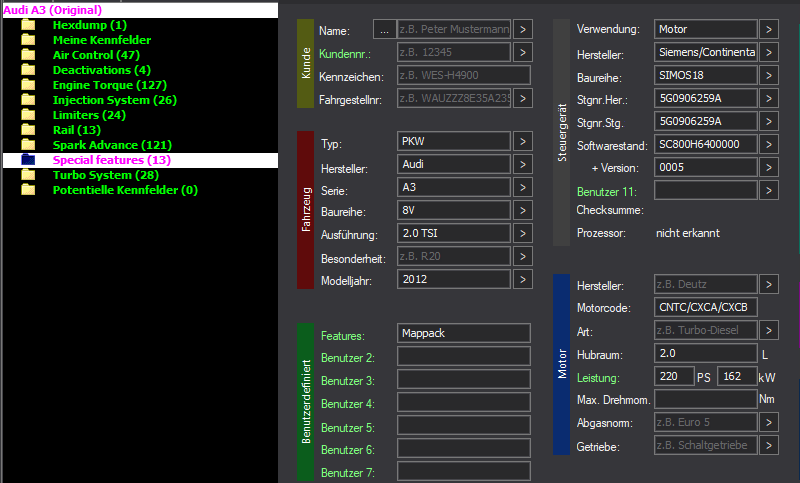The height and width of the screenshot is (483, 800).
Task: Click the Injection System (26) folder icon
Action: (x=29, y=100)
